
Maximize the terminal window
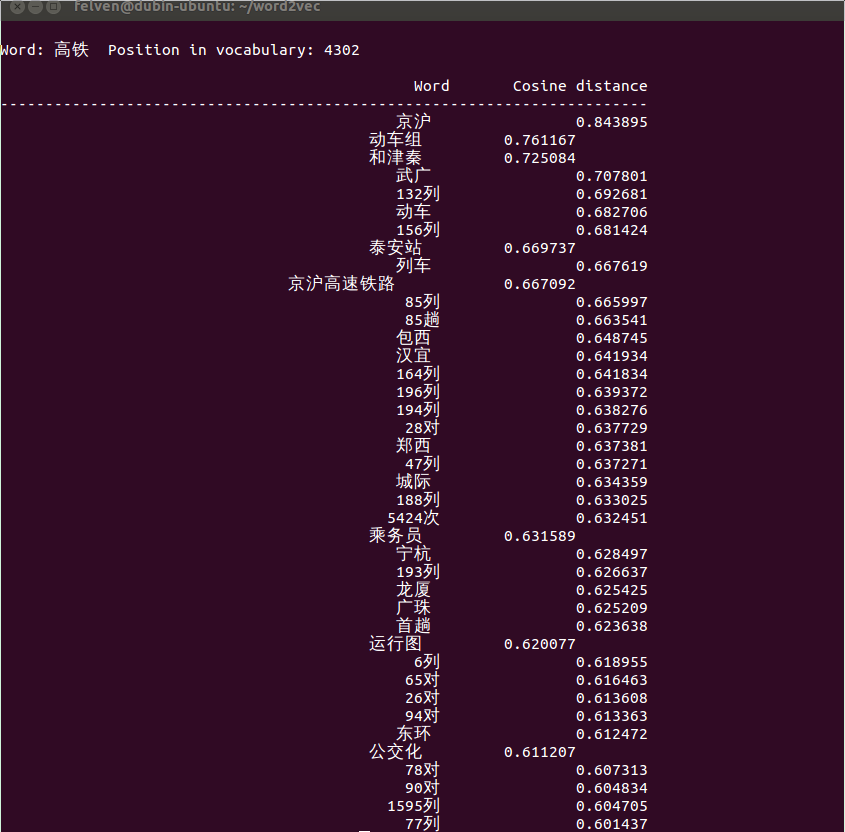coord(53,7)
